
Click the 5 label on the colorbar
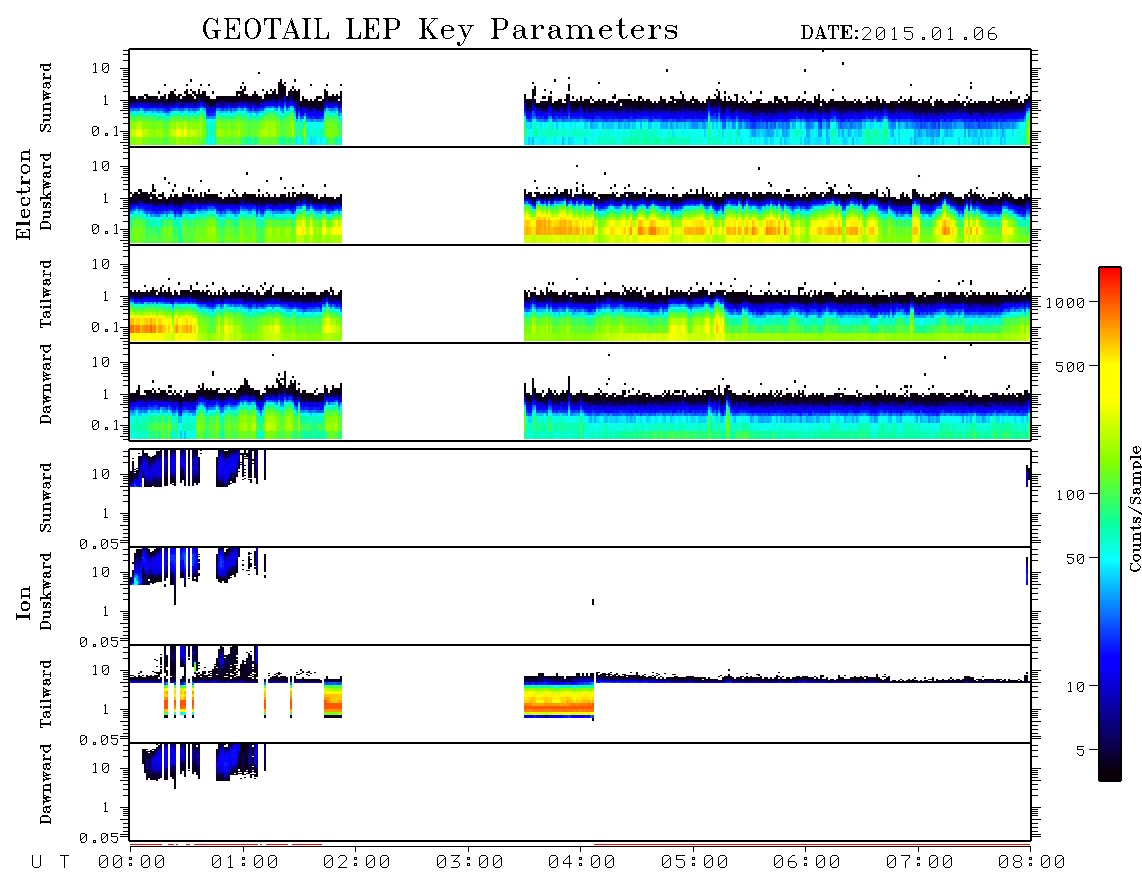(x=1080, y=751)
